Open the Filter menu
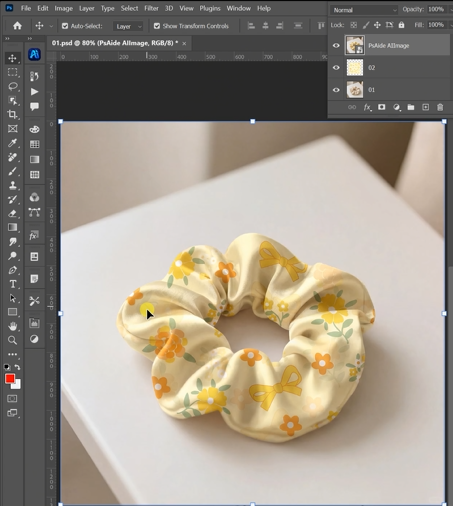 click(151, 8)
